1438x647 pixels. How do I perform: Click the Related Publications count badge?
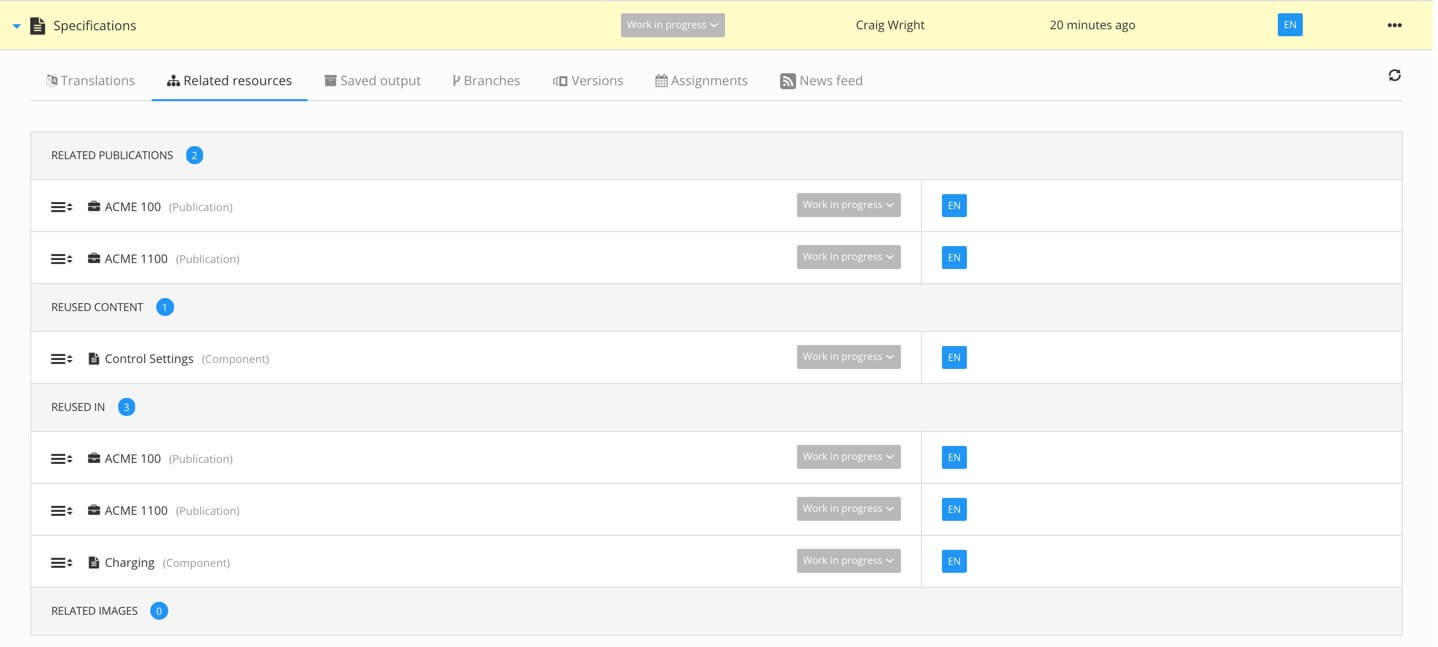194,155
